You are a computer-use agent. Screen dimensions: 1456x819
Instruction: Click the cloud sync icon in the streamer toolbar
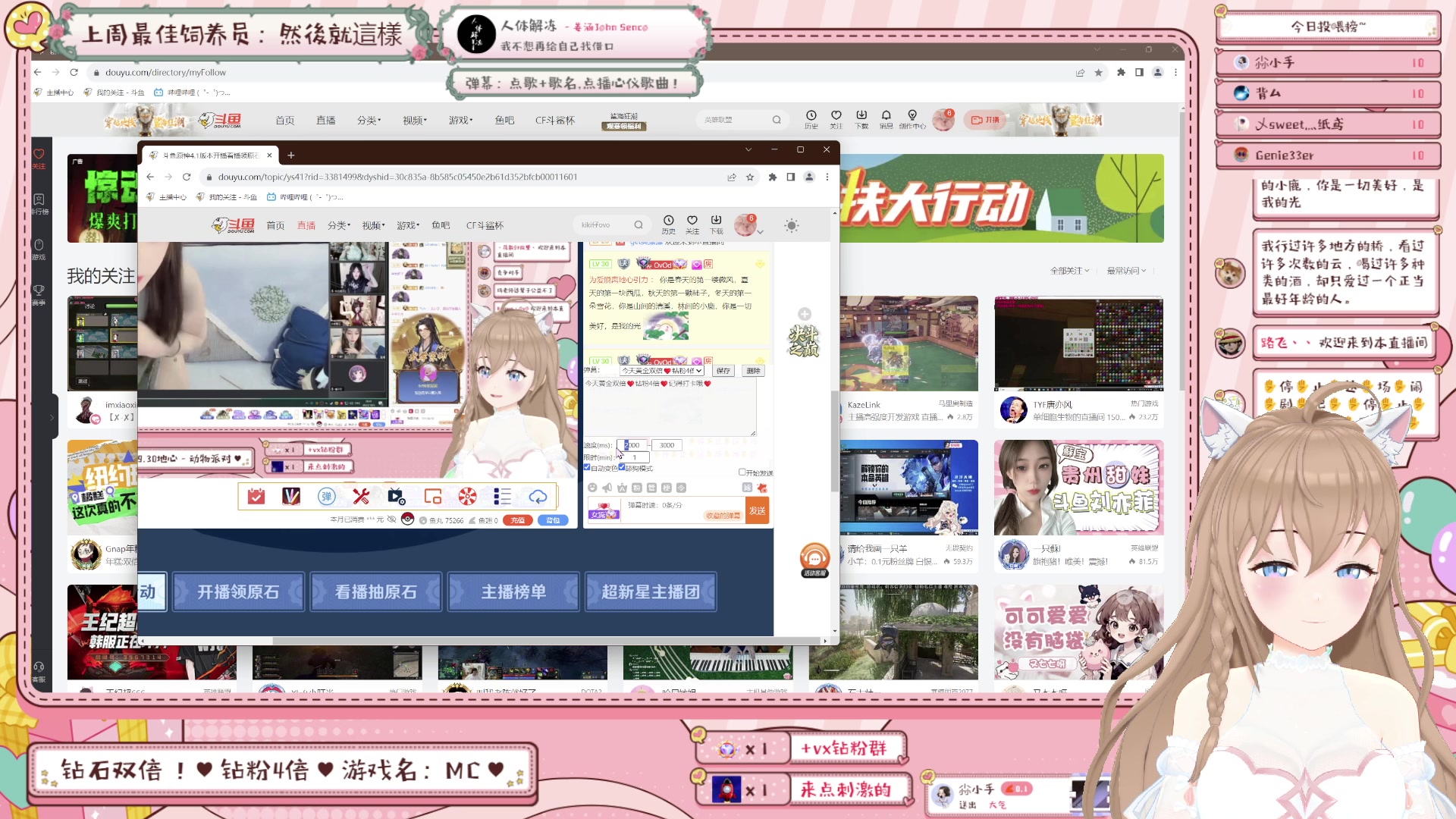point(538,497)
